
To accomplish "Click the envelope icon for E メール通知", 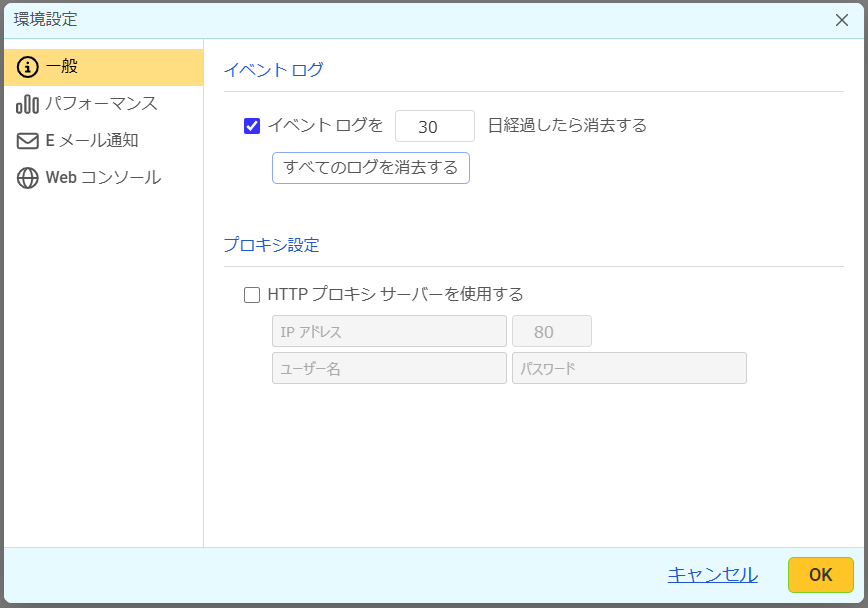I will click(28, 141).
